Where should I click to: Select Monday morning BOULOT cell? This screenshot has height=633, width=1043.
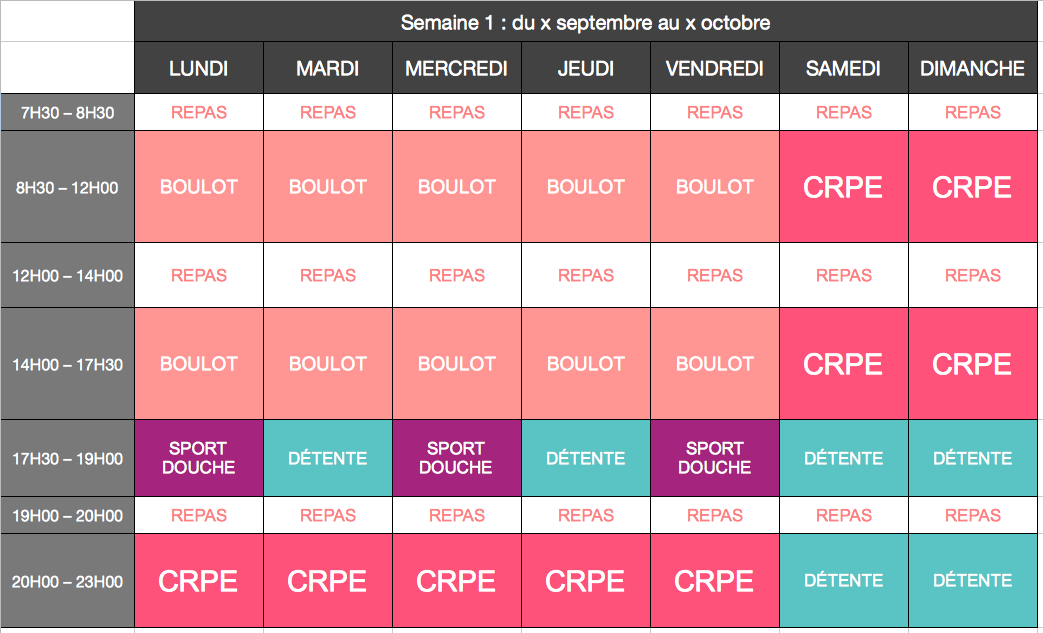click(x=199, y=187)
